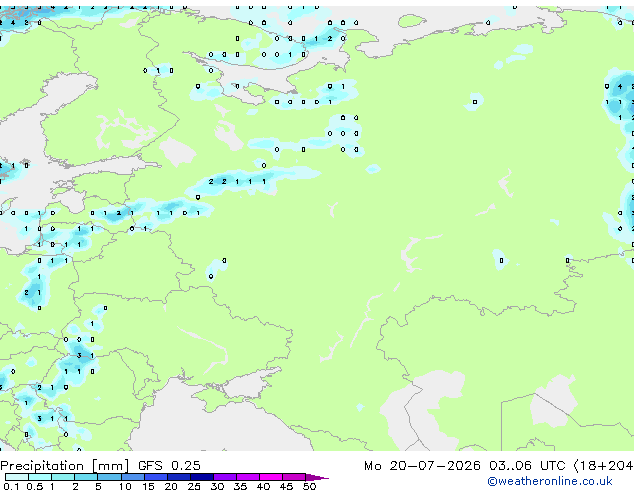
Task: Click the 'GFS 0.25' model label
Action: tap(169, 466)
